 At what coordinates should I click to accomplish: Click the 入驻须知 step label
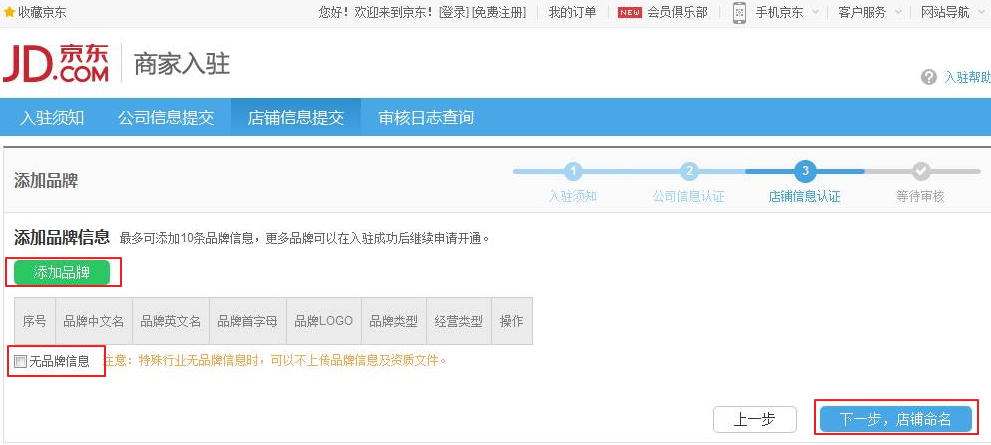point(573,197)
